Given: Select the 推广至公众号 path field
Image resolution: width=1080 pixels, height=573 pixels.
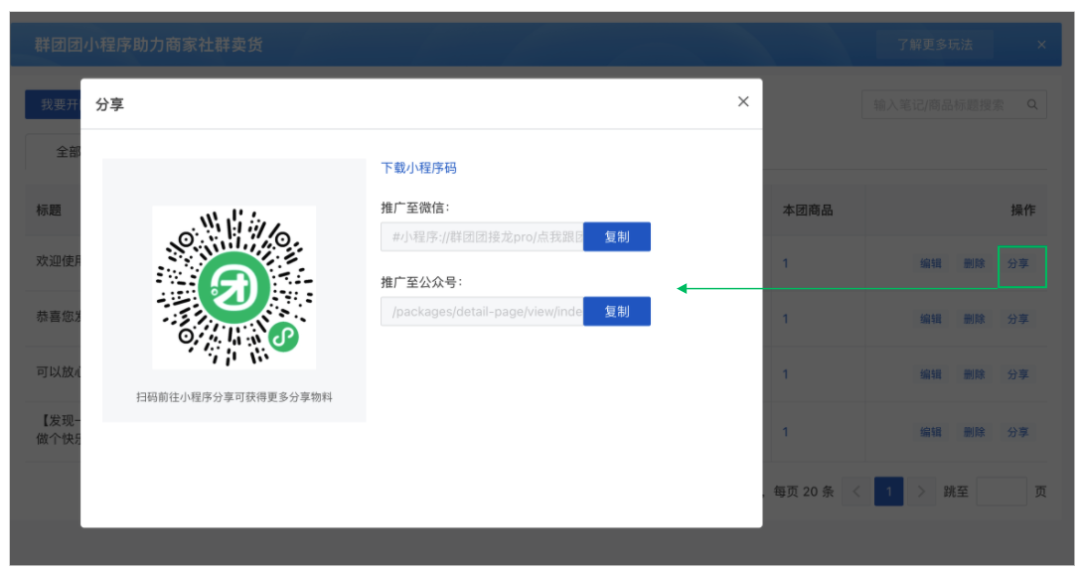Looking at the screenshot, I should coord(482,311).
